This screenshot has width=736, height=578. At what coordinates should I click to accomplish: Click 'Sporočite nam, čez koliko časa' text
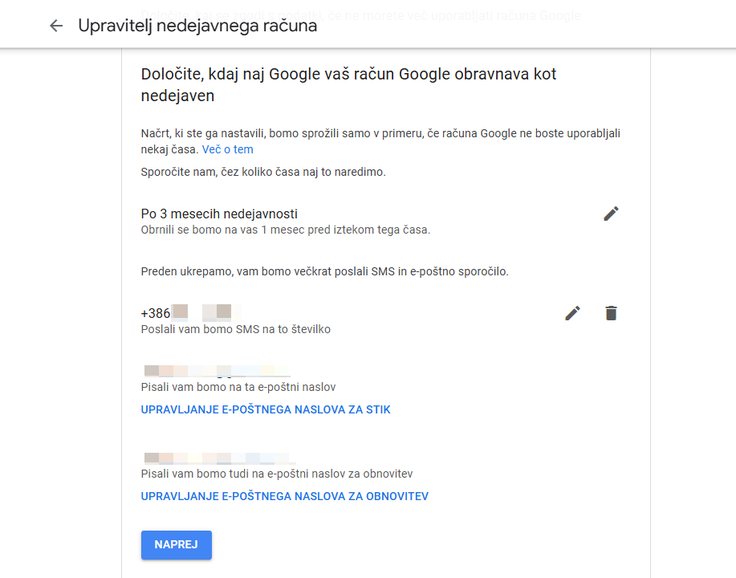point(263,172)
